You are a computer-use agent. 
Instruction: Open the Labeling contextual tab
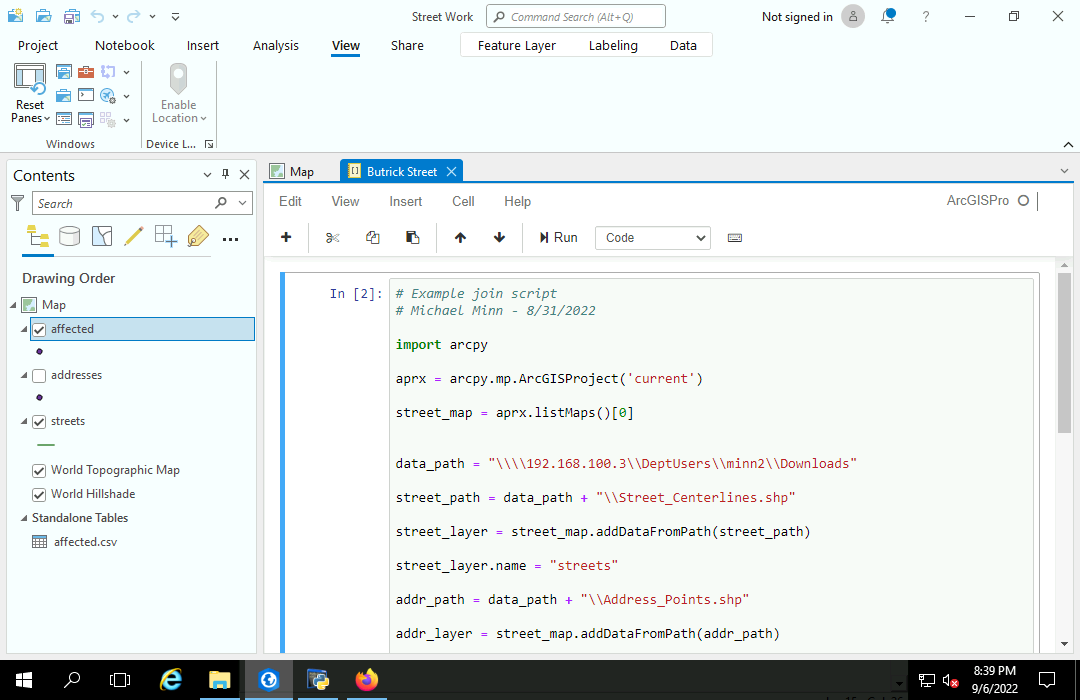613,45
